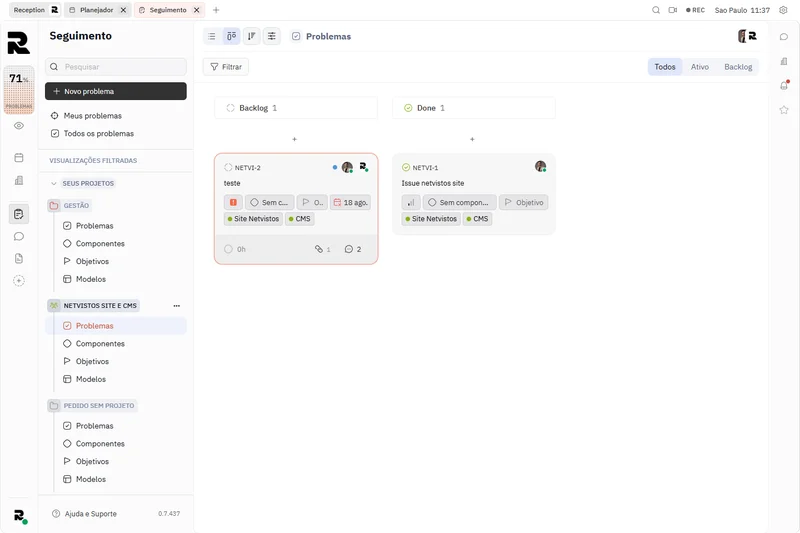Open messages bubble in left rail
Image resolution: width=800 pixels, height=533 pixels.
[19, 236]
